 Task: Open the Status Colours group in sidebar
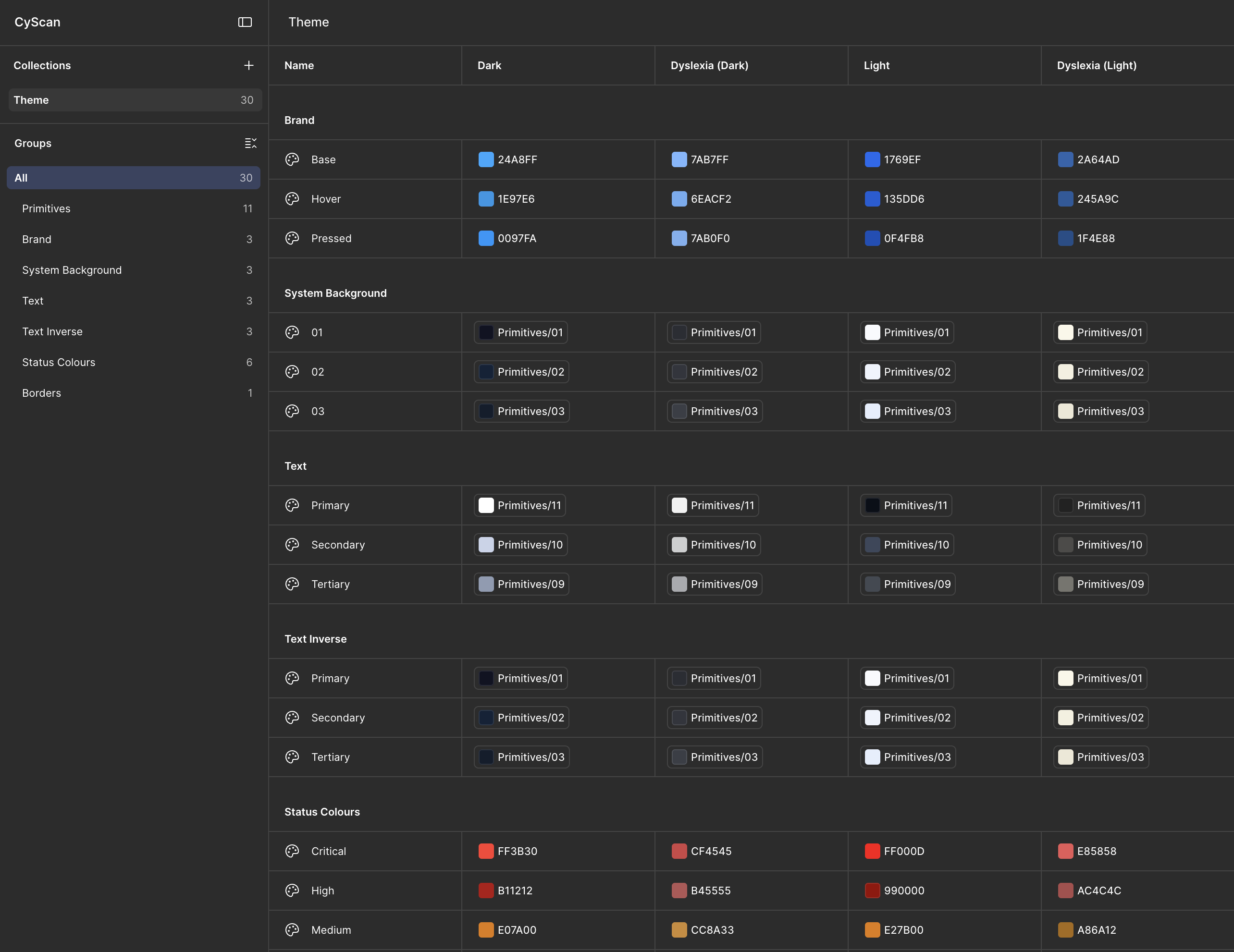click(133, 363)
